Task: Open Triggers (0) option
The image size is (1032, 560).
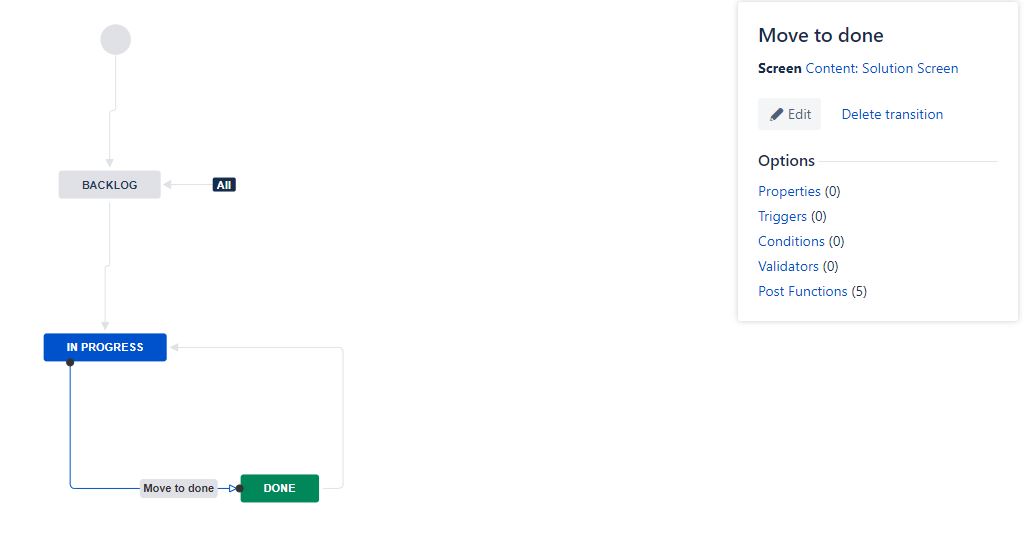Action: (792, 216)
